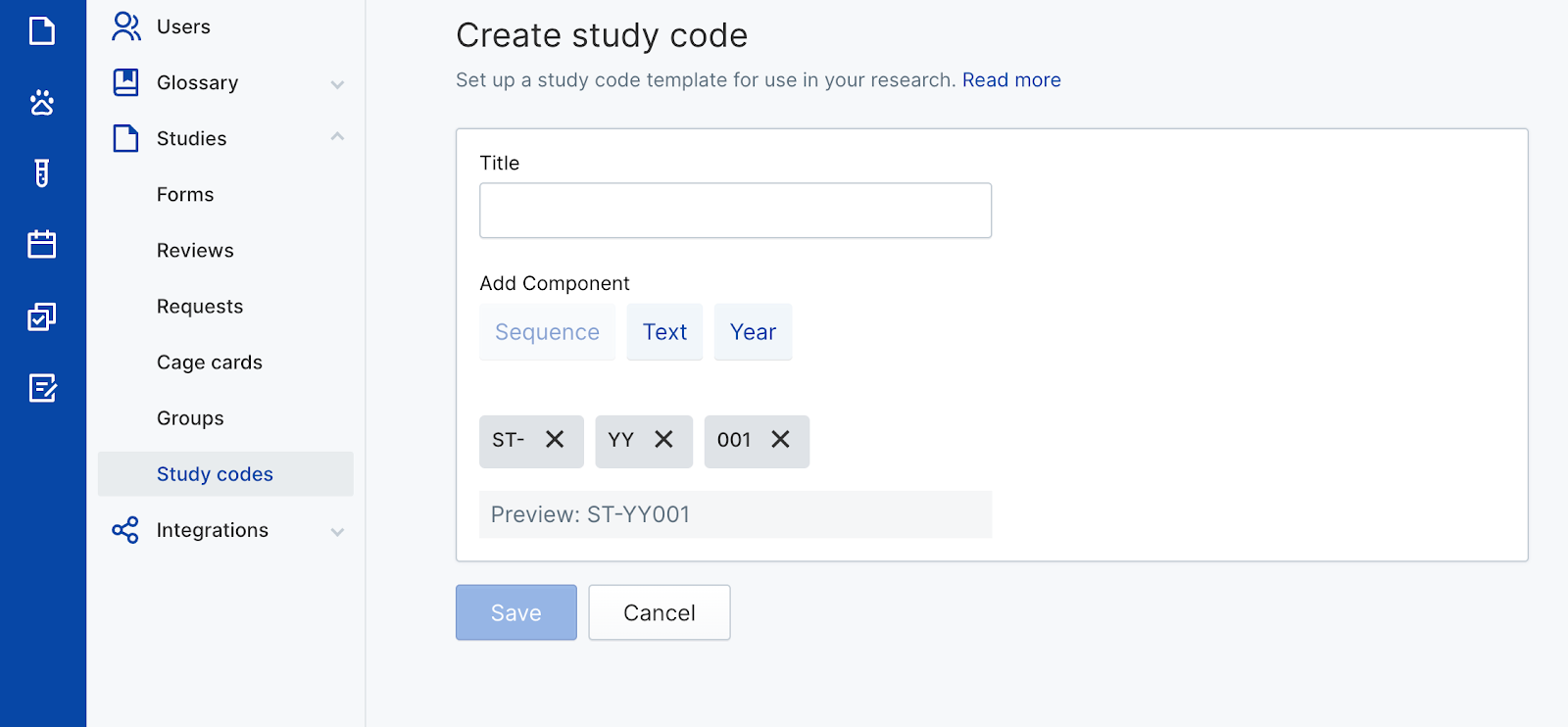The width and height of the screenshot is (1568, 727).
Task: Select Study codes in the sidebar
Action: 225,474
